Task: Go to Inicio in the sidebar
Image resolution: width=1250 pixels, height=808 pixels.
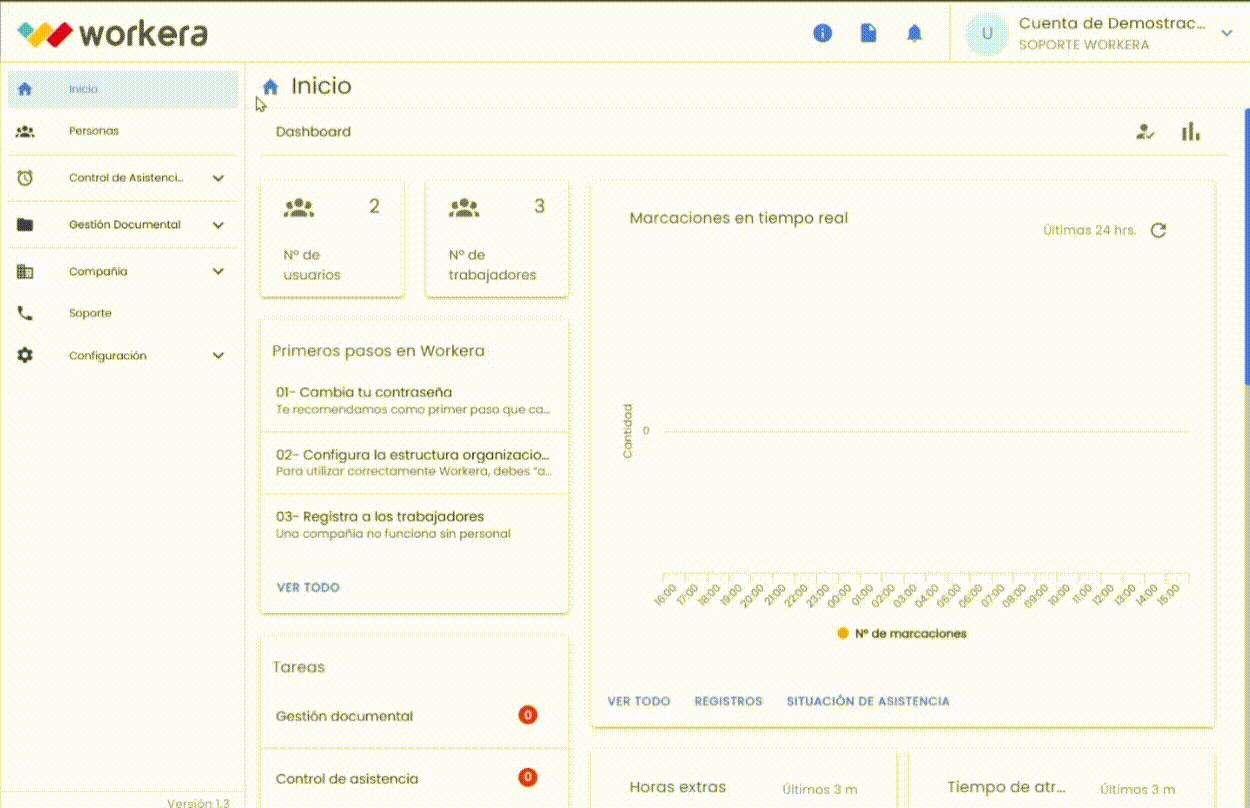Action: [123, 89]
